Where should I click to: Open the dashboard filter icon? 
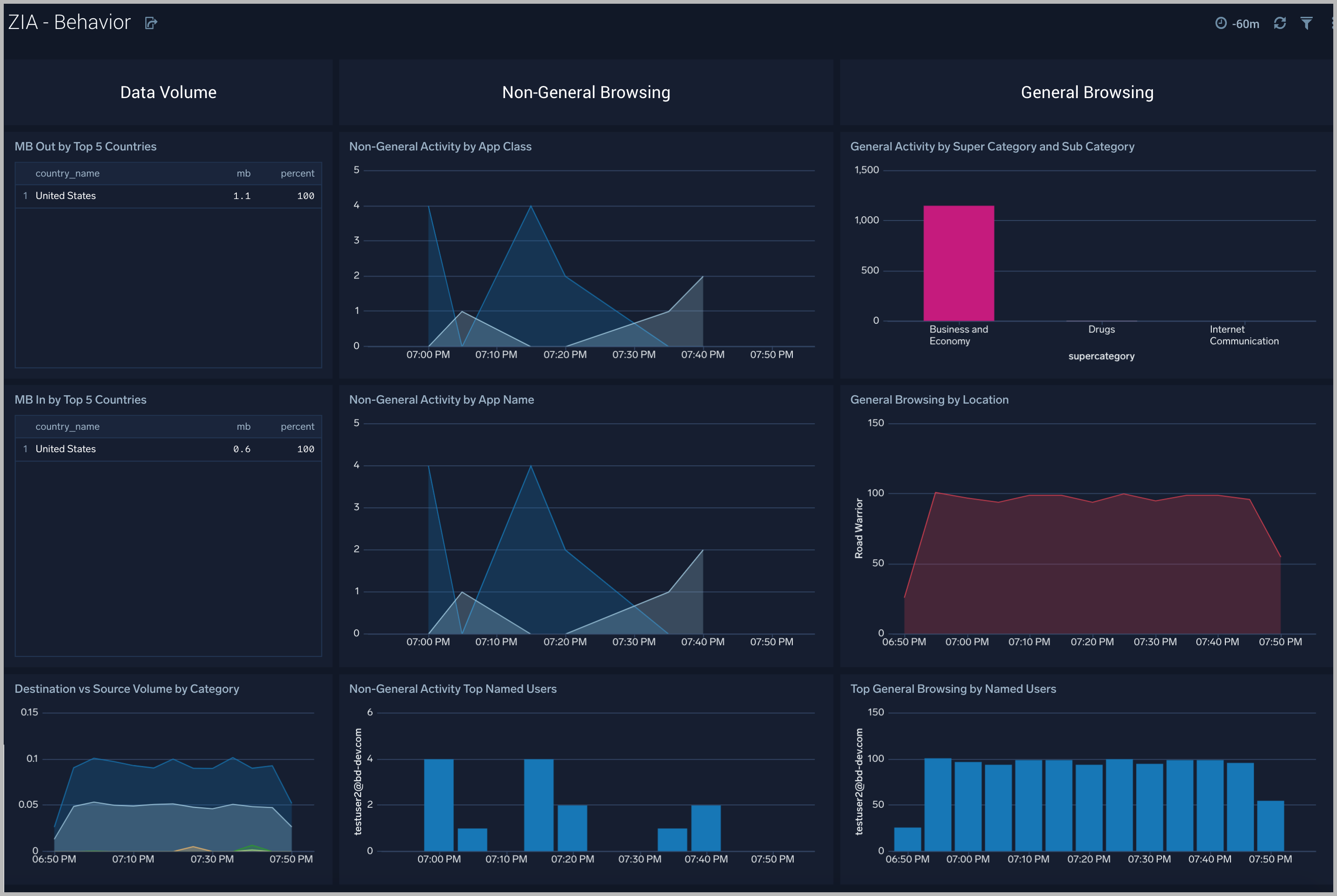tap(1307, 23)
